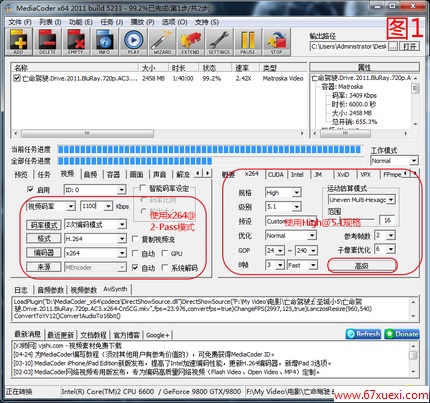430x403 pixels.
Task: Open the 文件 (F) menu
Action: [x=19, y=22]
